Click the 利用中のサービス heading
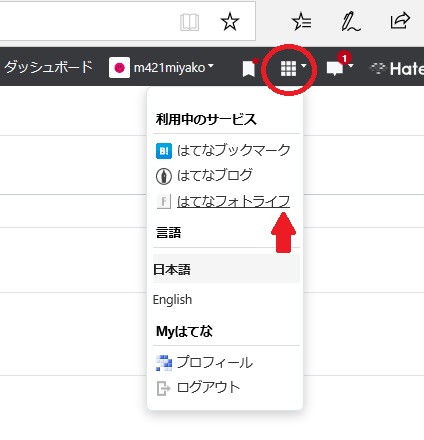Image resolution: width=424 pixels, height=440 pixels. pos(206,119)
